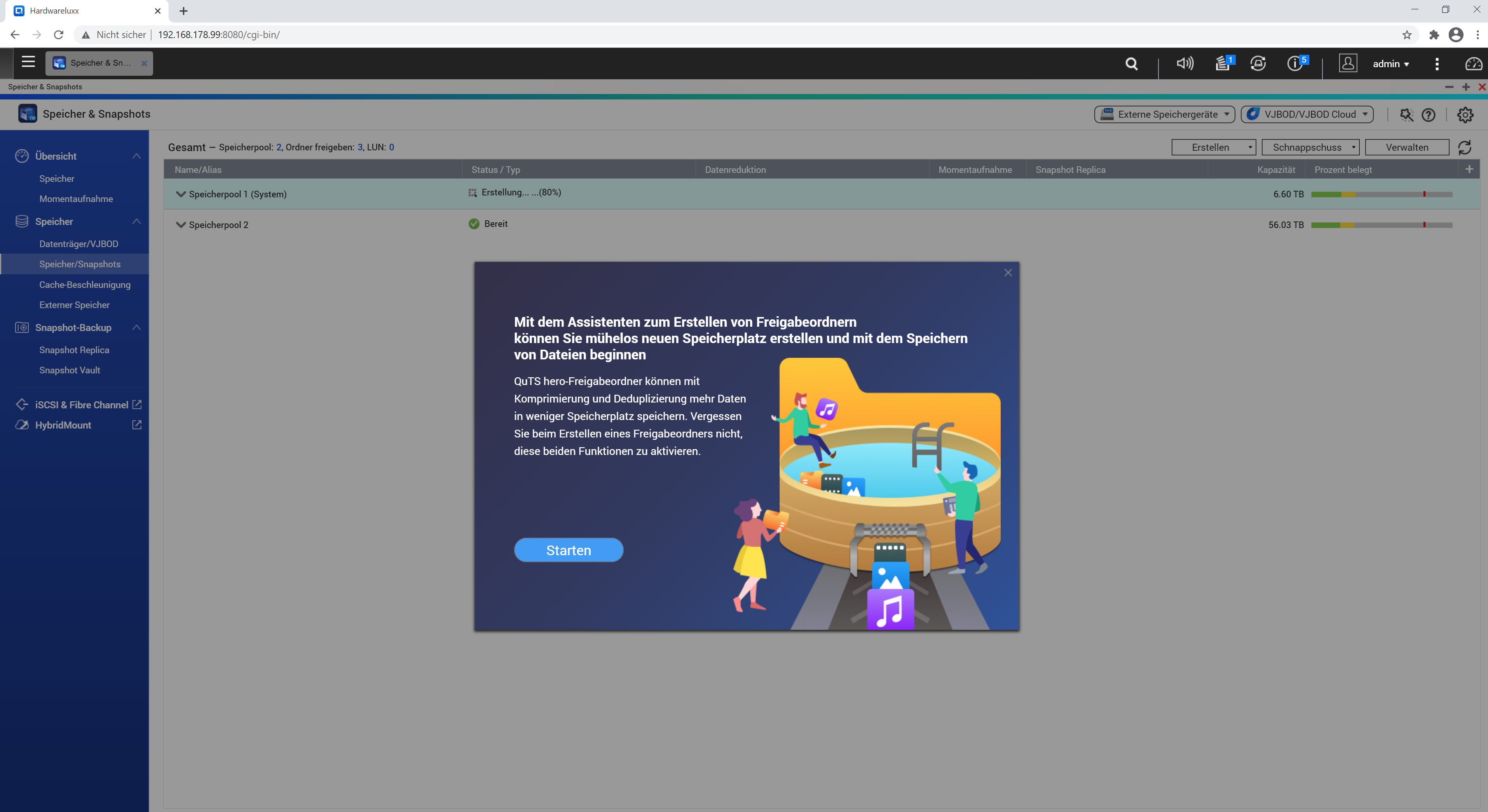Viewport: 1488px width, 812px height.
Task: Open the Erstellen dropdown button
Action: (x=1213, y=147)
